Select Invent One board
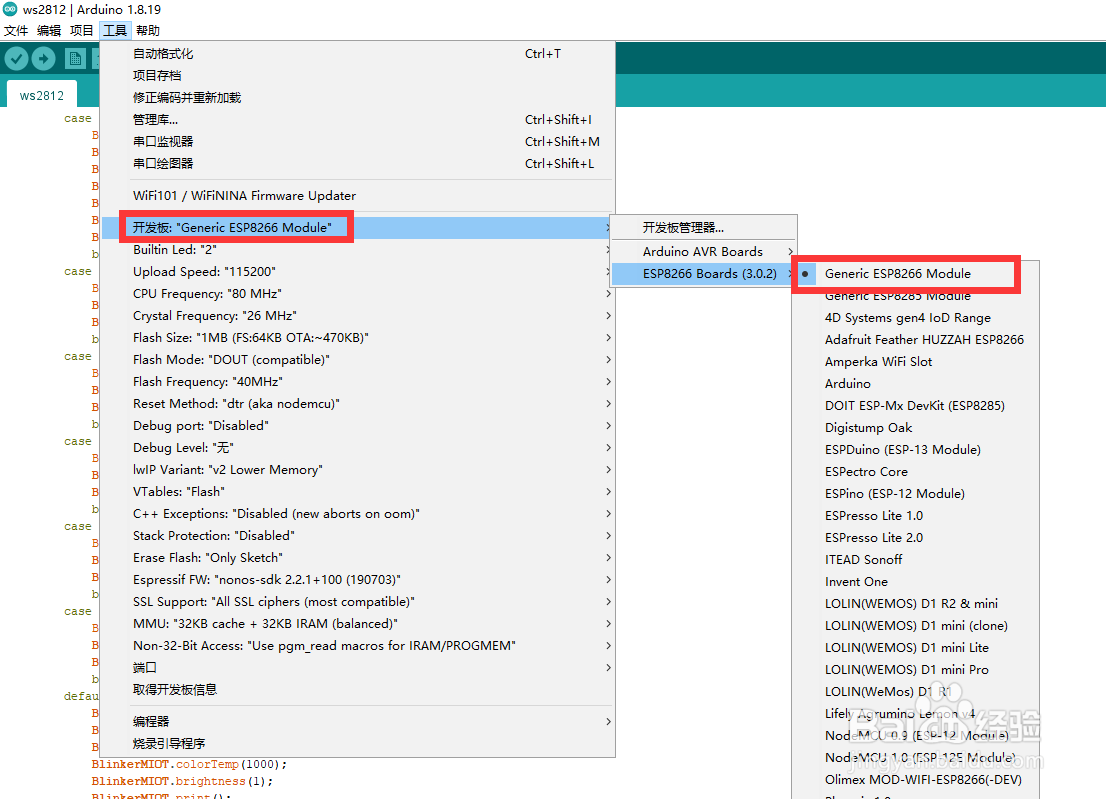Screen dimensions: 1106x799 [x=916, y=581]
